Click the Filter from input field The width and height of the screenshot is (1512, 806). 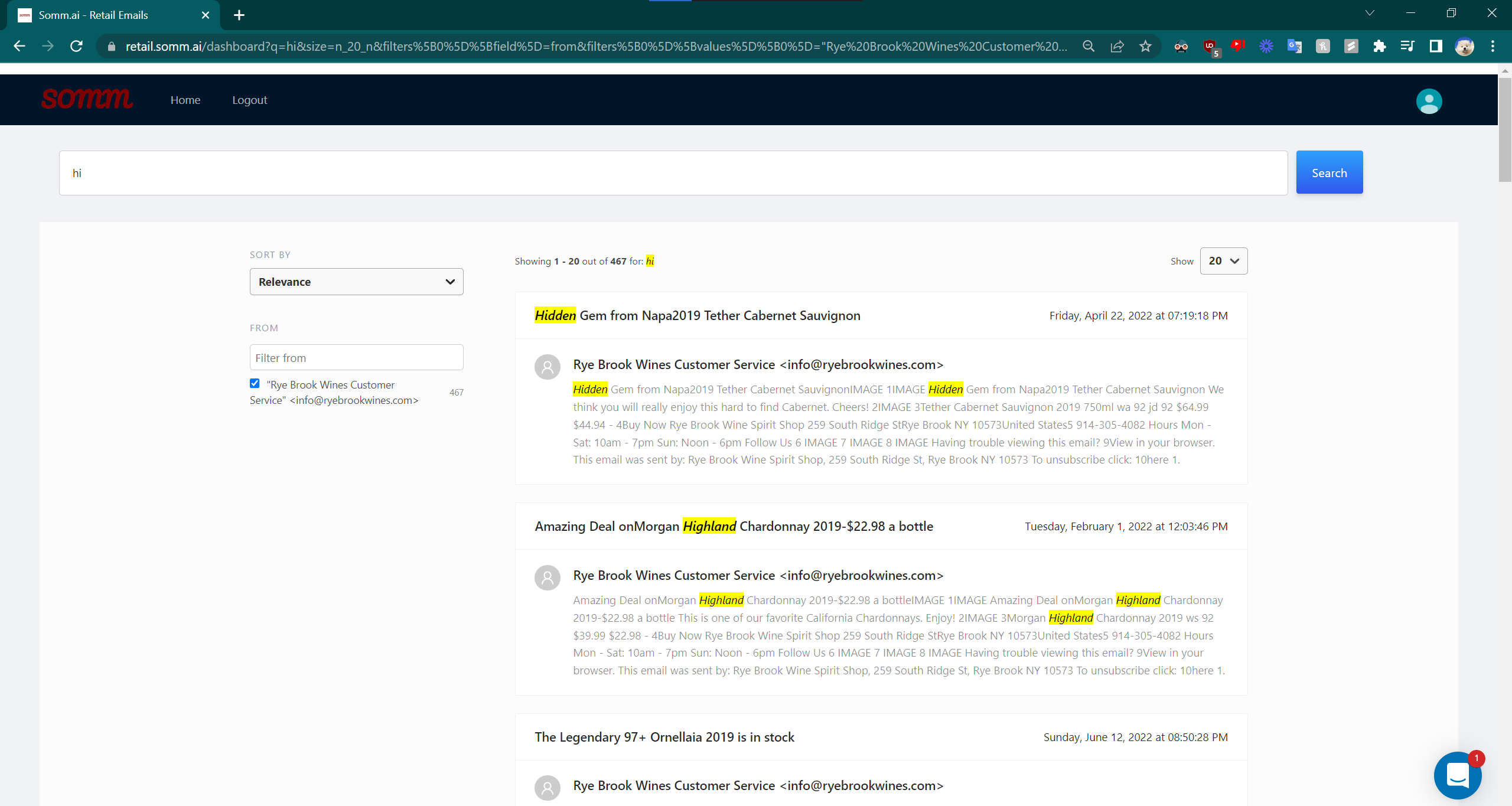356,357
